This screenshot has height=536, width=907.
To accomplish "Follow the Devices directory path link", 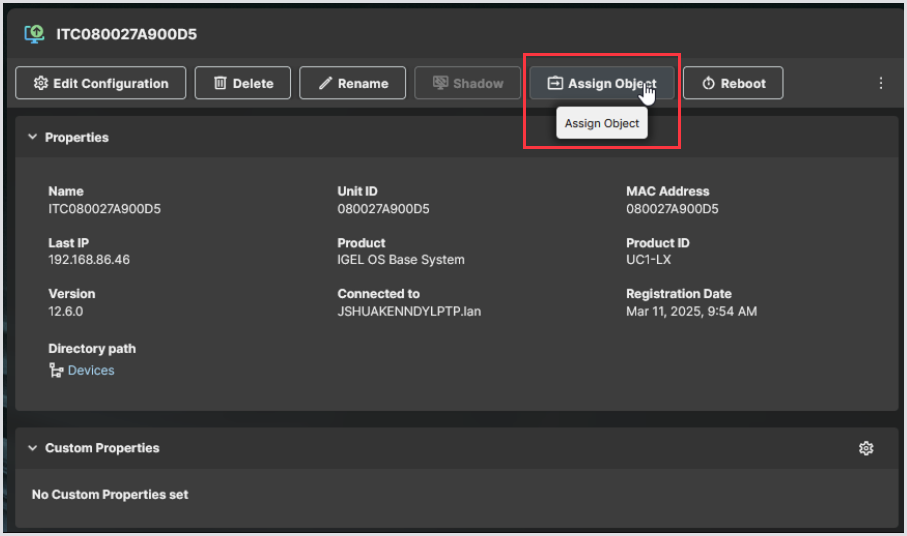I will [x=91, y=371].
